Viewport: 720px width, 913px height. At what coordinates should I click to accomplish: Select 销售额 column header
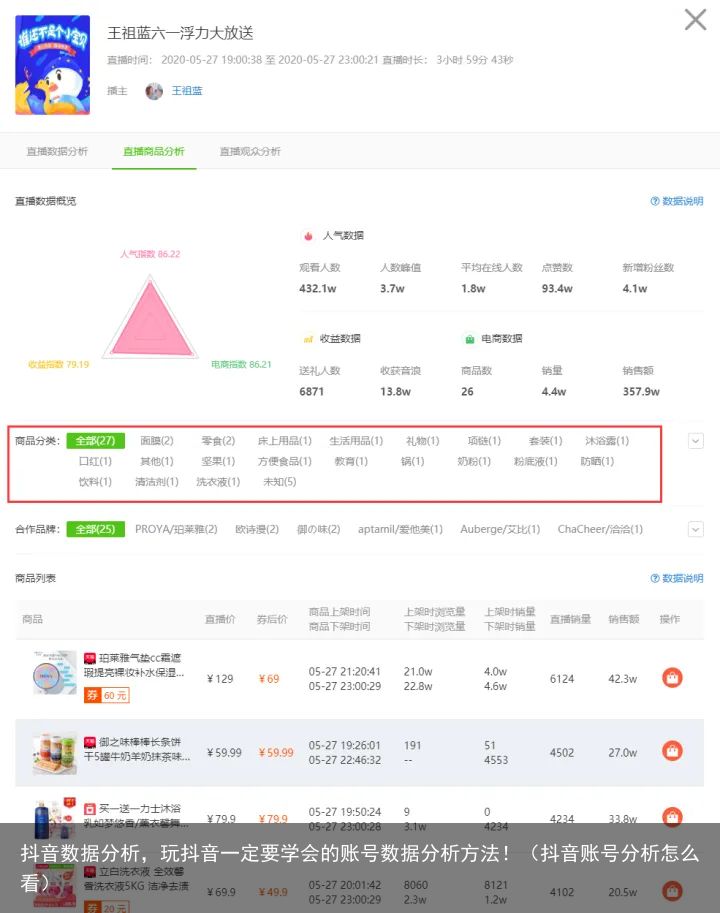(x=623, y=619)
